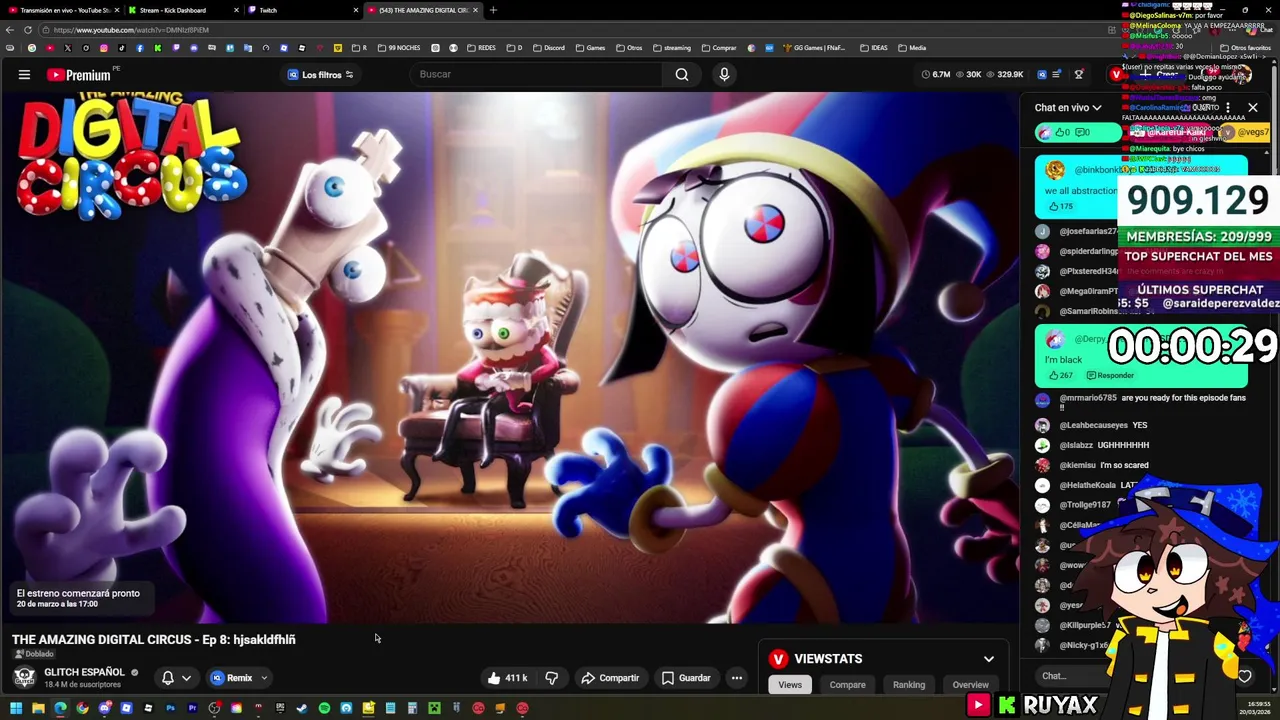Expand the bell notification dropdown arrow
Viewport: 1280px width, 720px height.
point(186,678)
